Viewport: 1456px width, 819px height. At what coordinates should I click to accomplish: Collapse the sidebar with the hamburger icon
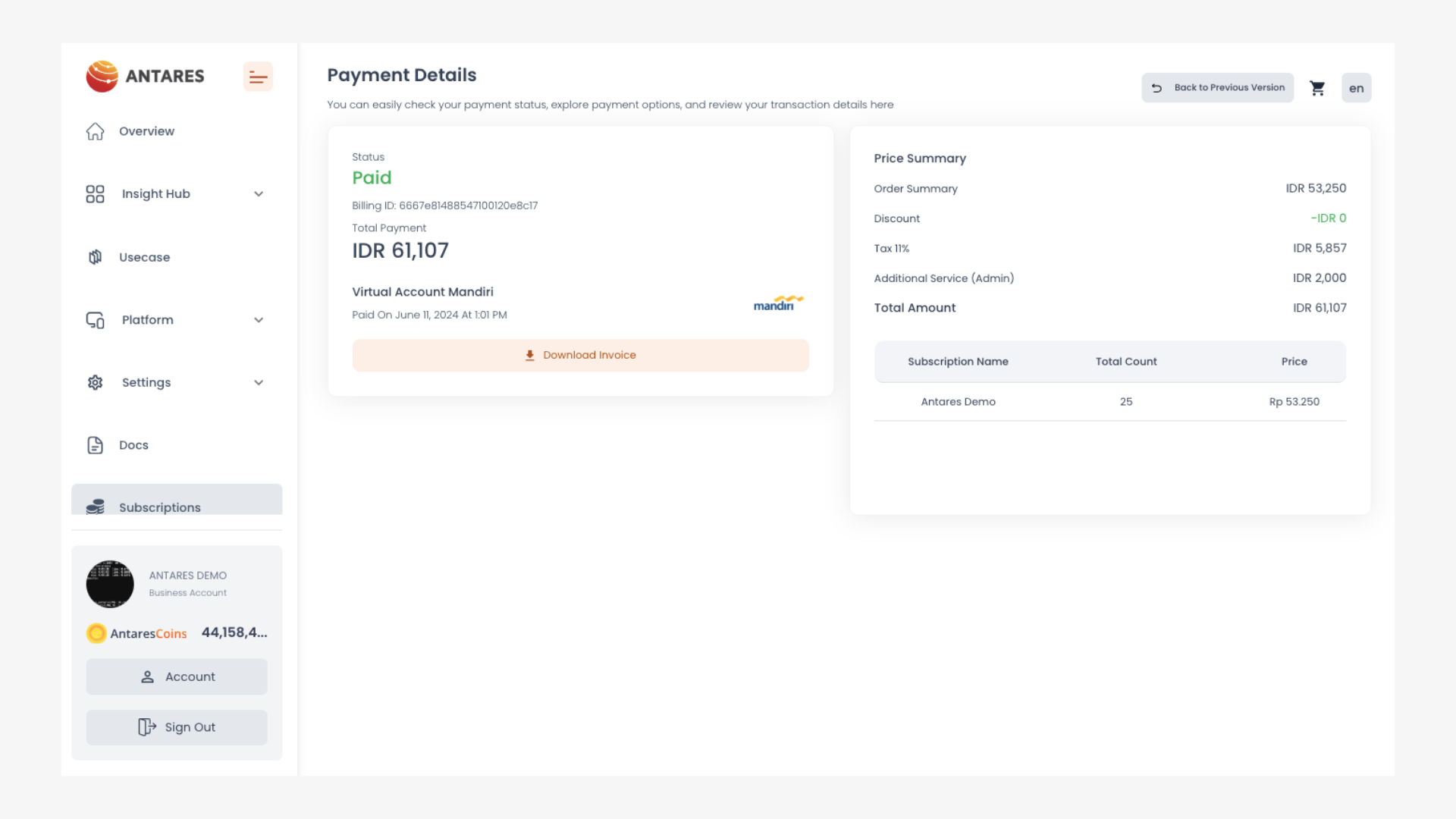click(258, 77)
